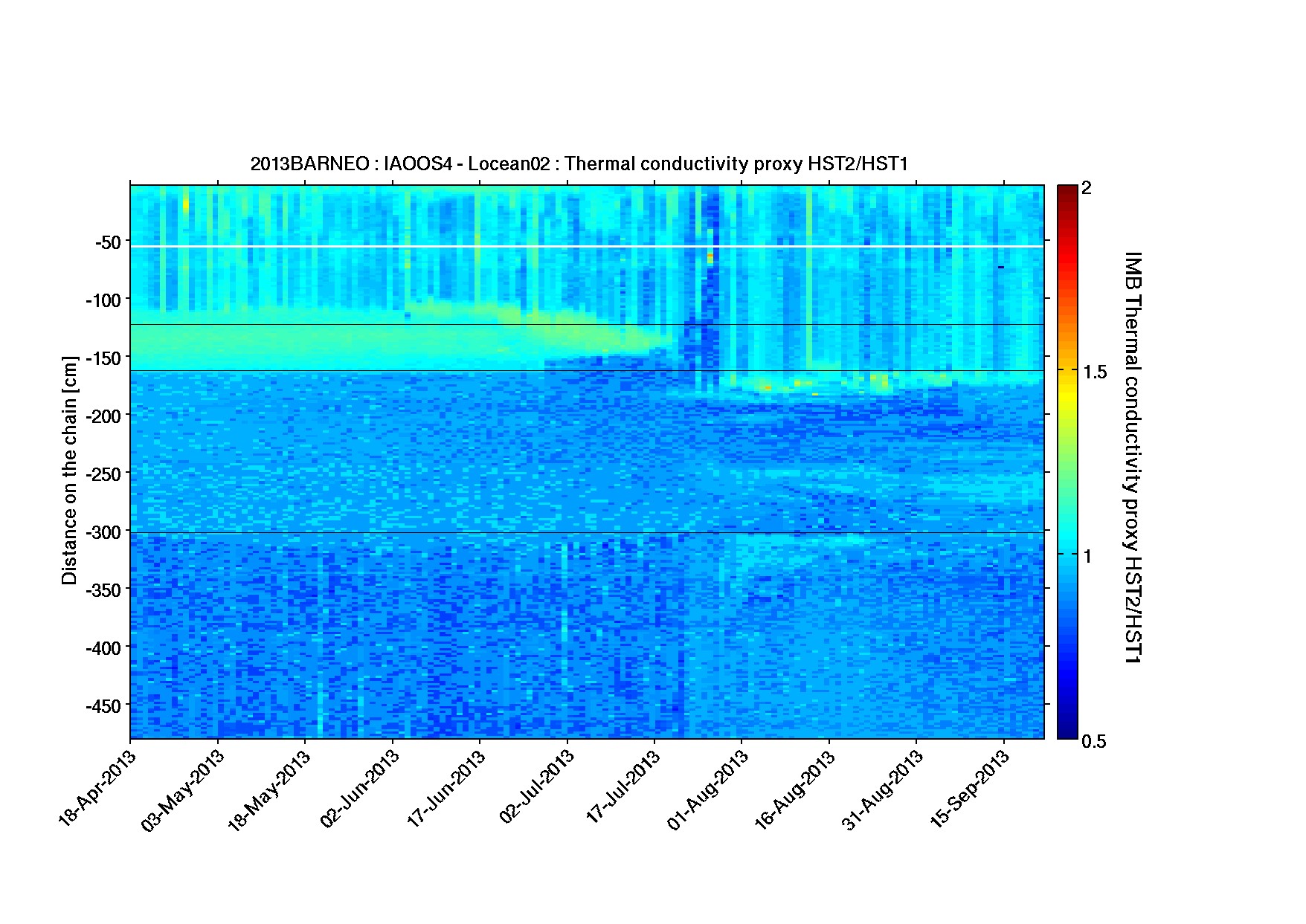This screenshot has height=924, width=1306.
Task: Click the plot title mentioning Thermal conductivity proxy
Action: coord(579,164)
